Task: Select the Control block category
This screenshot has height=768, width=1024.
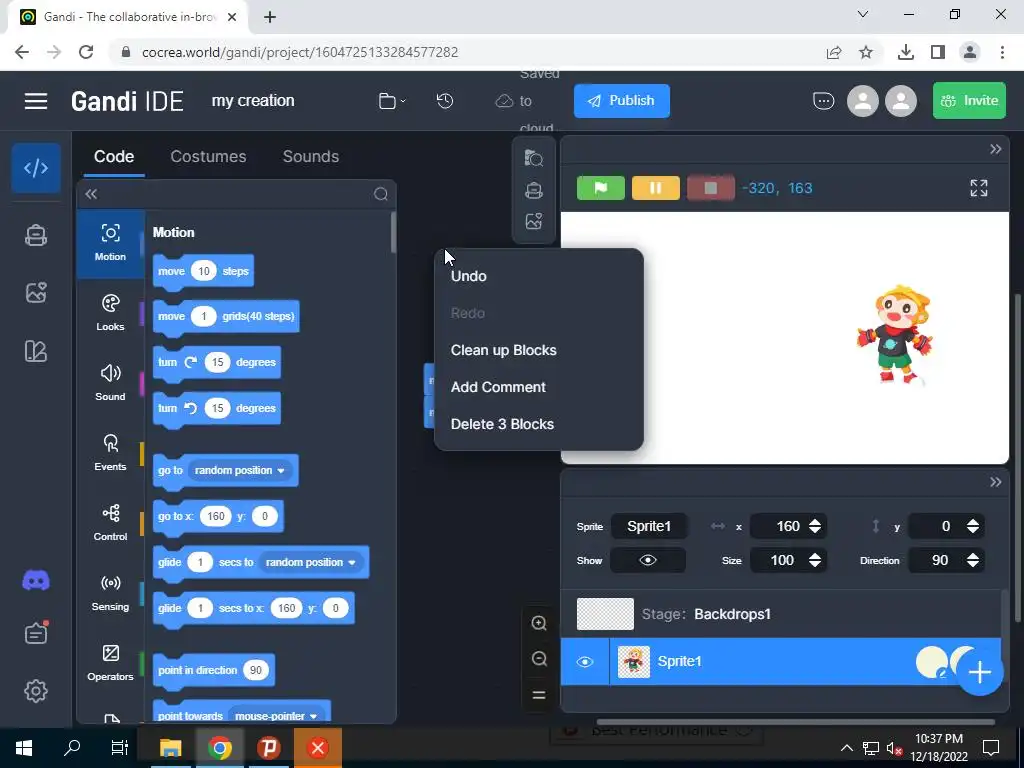Action: [x=110, y=523]
